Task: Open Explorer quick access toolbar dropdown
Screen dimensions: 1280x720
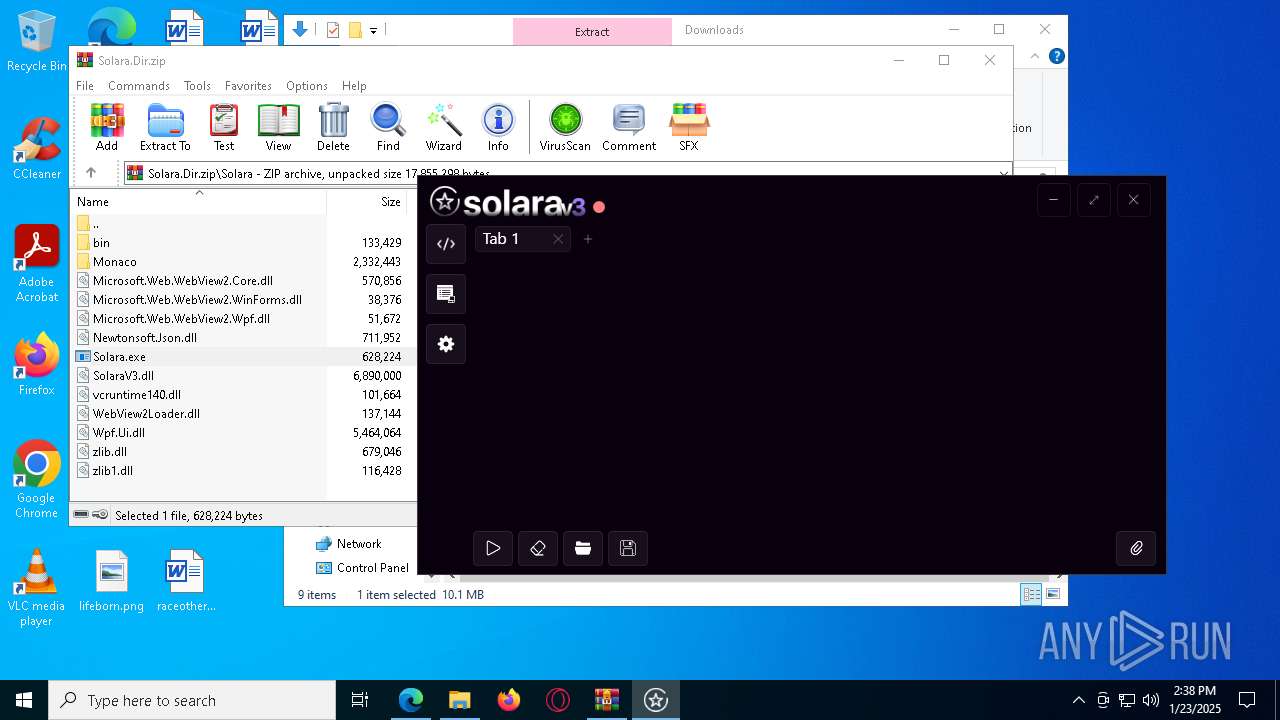Action: pos(373,31)
